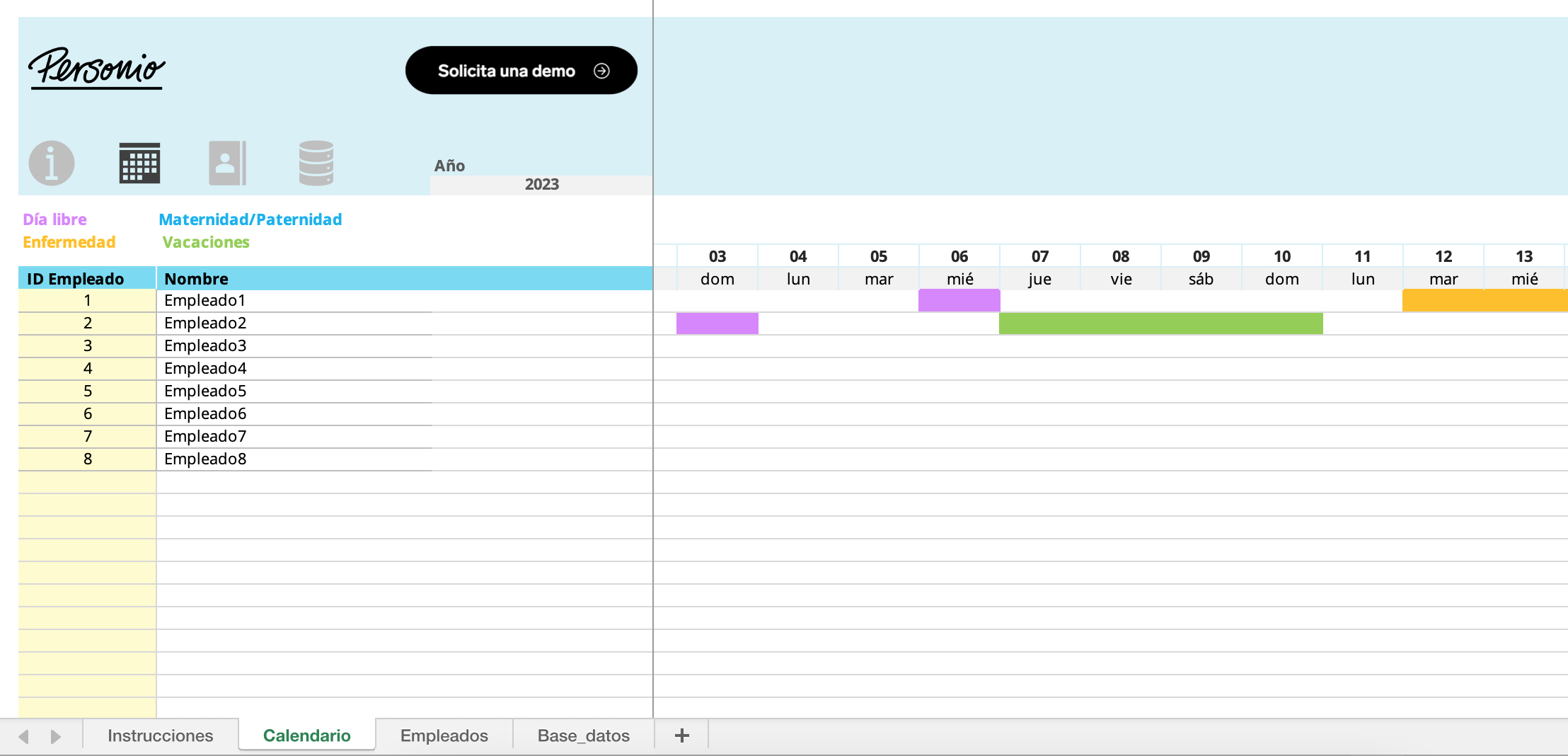Viewport: 1568px width, 756px height.
Task: Select the Calendario sheet tab
Action: [x=307, y=735]
